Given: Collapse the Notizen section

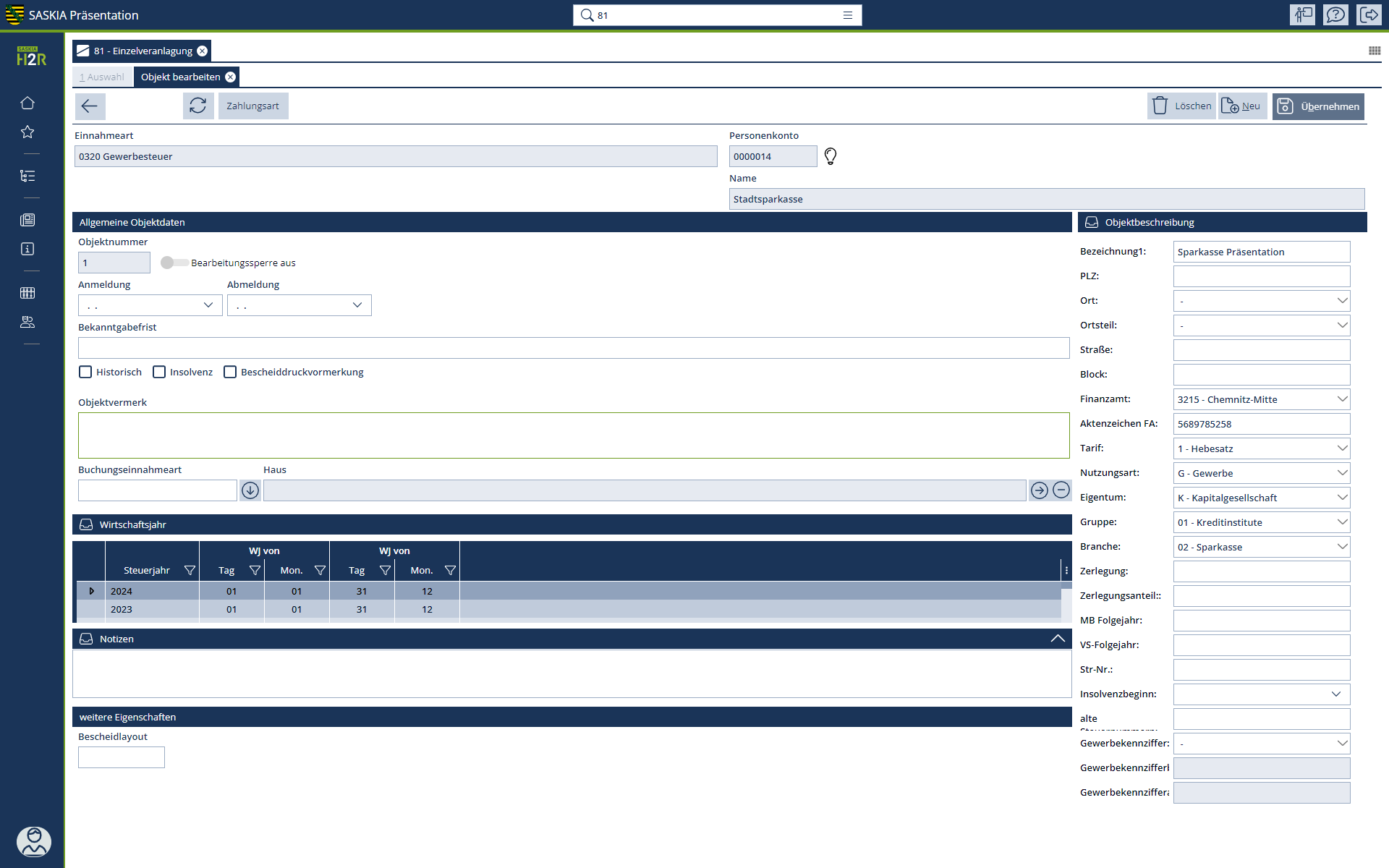Looking at the screenshot, I should tap(1057, 639).
